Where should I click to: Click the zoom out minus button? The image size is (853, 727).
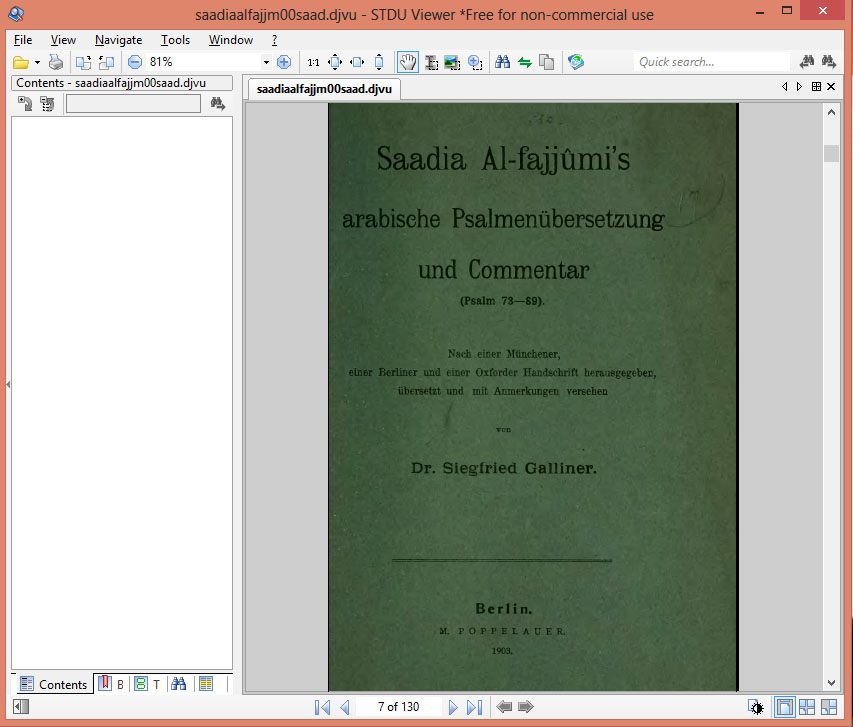tap(135, 62)
